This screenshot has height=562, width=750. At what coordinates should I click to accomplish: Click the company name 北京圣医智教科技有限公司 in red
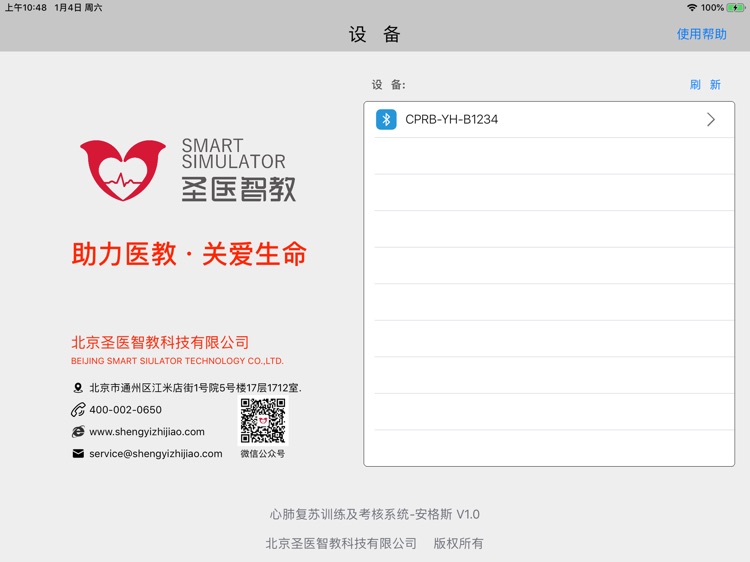tap(160, 342)
